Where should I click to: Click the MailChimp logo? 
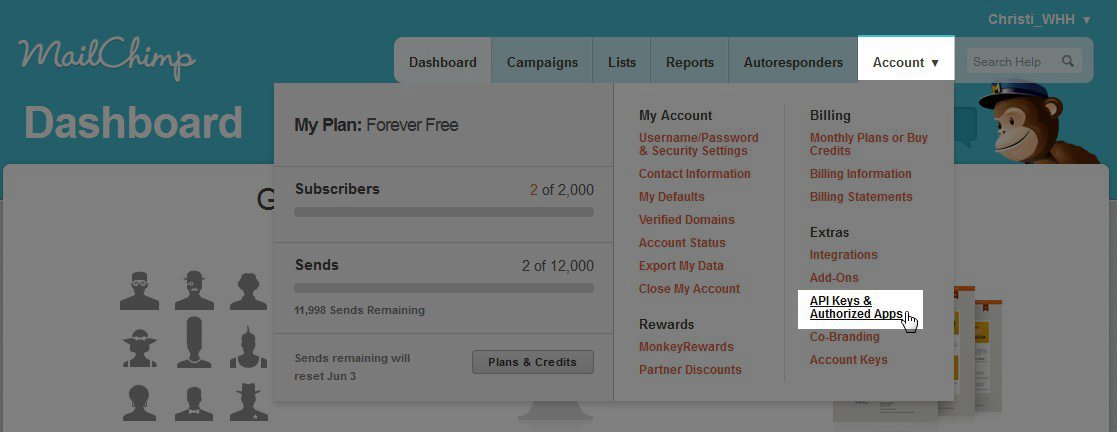tap(105, 58)
